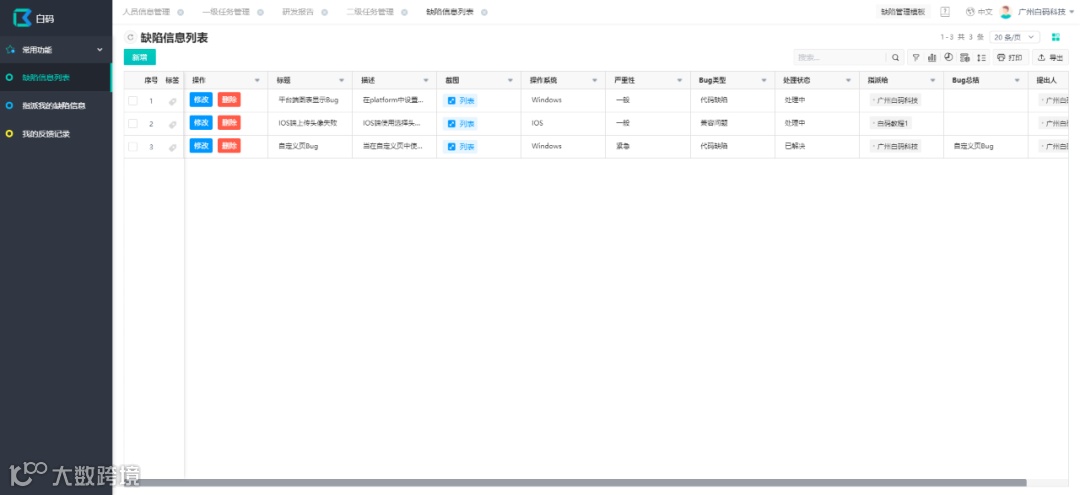1080x495 pixels.
Task: Select 指派我的缺陷信息 in the sidebar
Action: (56, 105)
